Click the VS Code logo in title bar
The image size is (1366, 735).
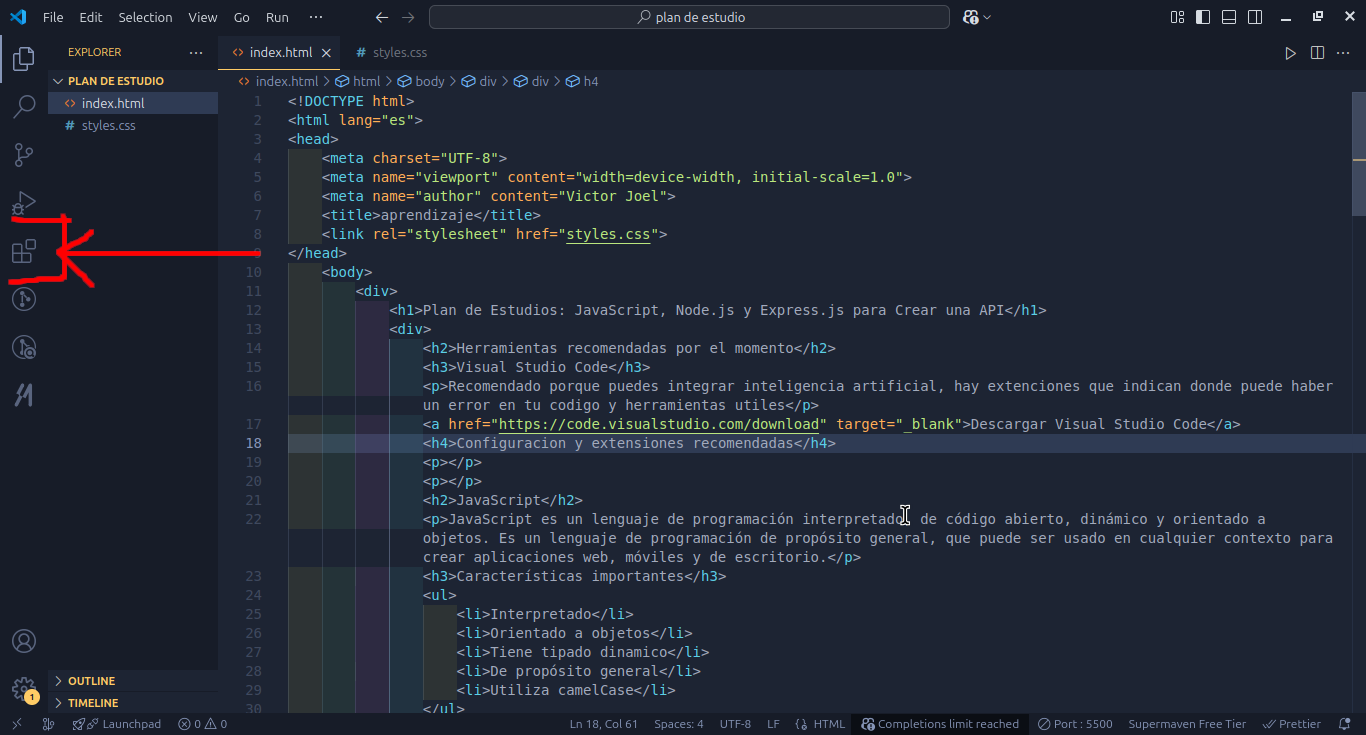(18, 17)
